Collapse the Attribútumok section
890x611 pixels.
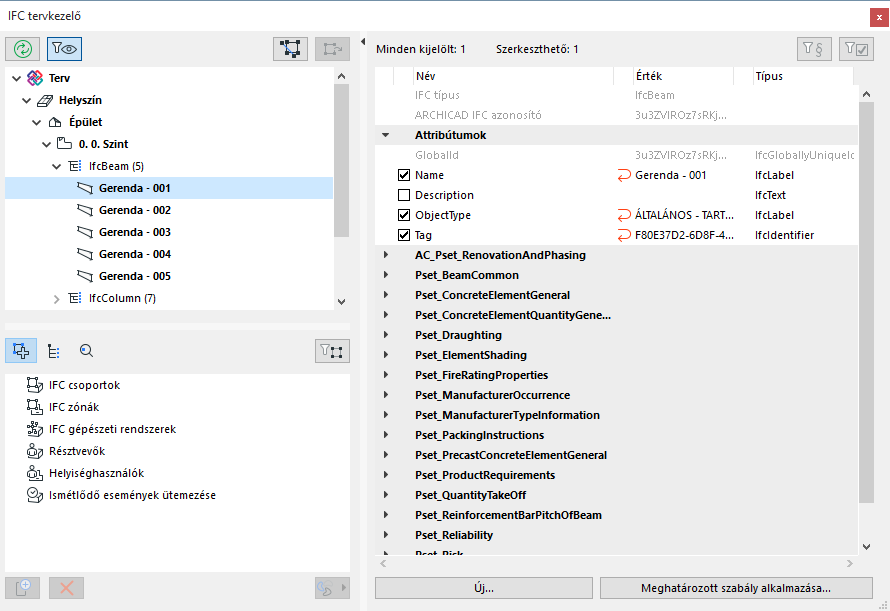[385, 135]
